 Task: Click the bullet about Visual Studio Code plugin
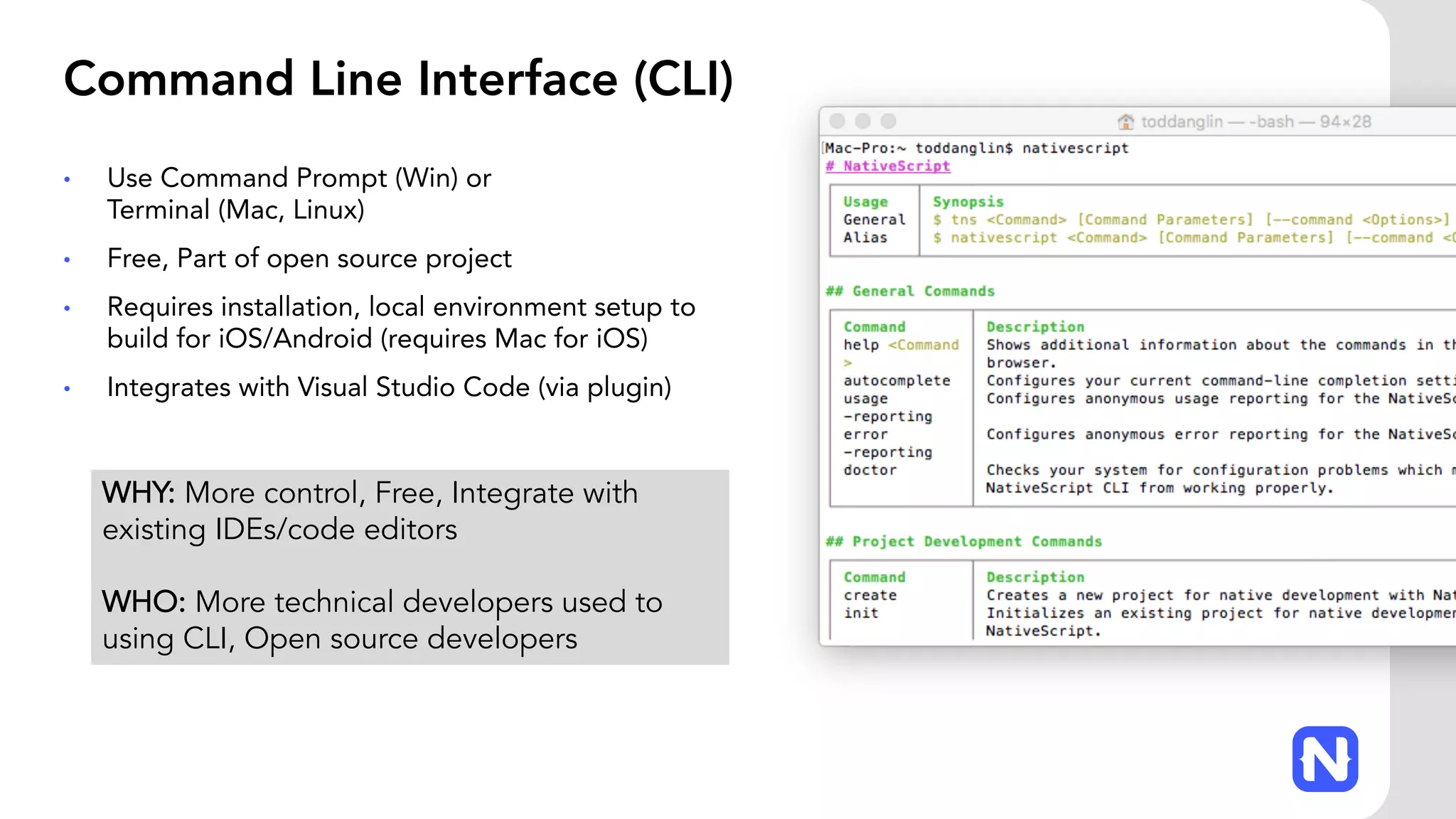point(389,387)
